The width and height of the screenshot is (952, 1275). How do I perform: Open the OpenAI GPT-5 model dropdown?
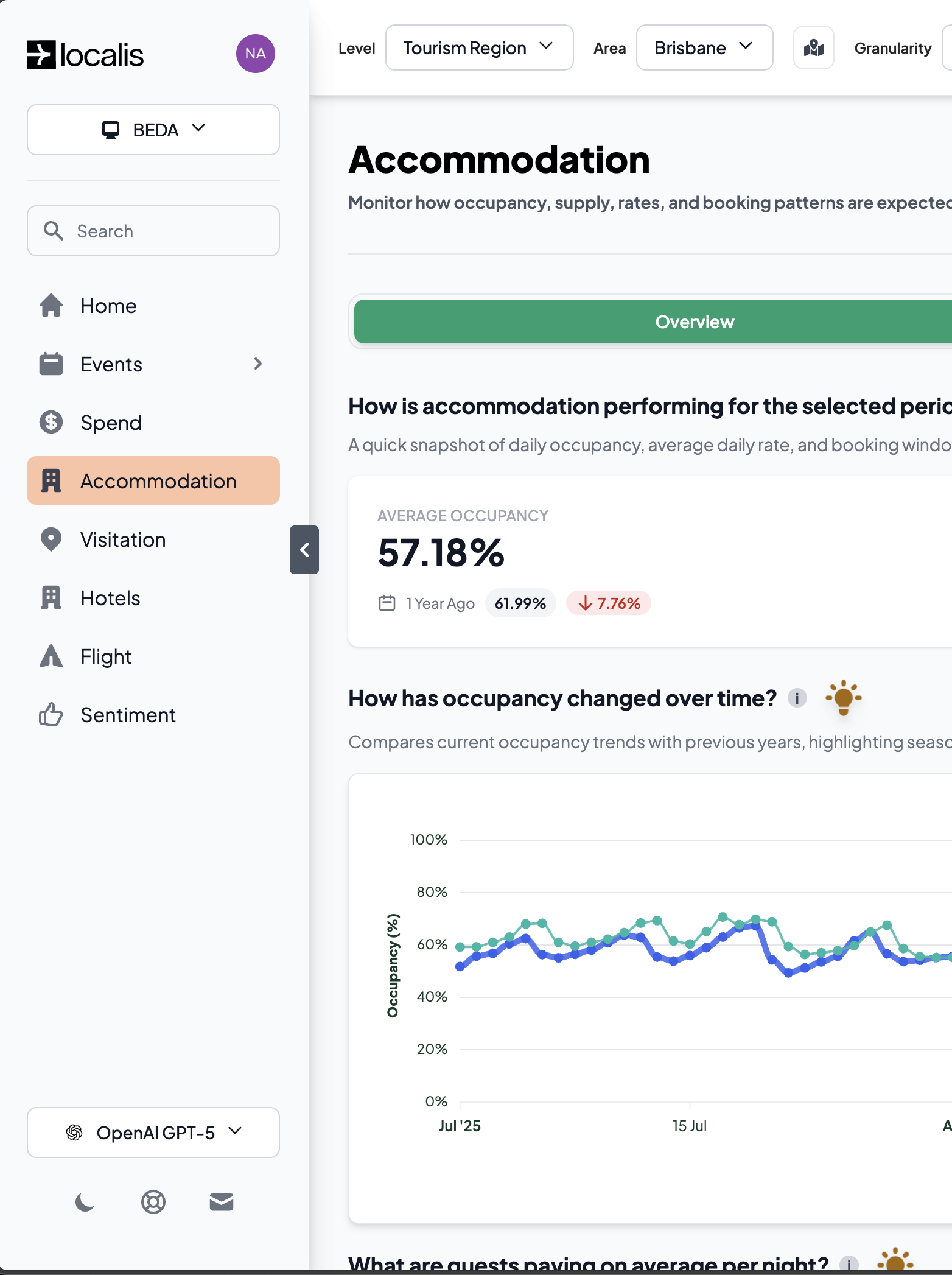(x=153, y=1133)
